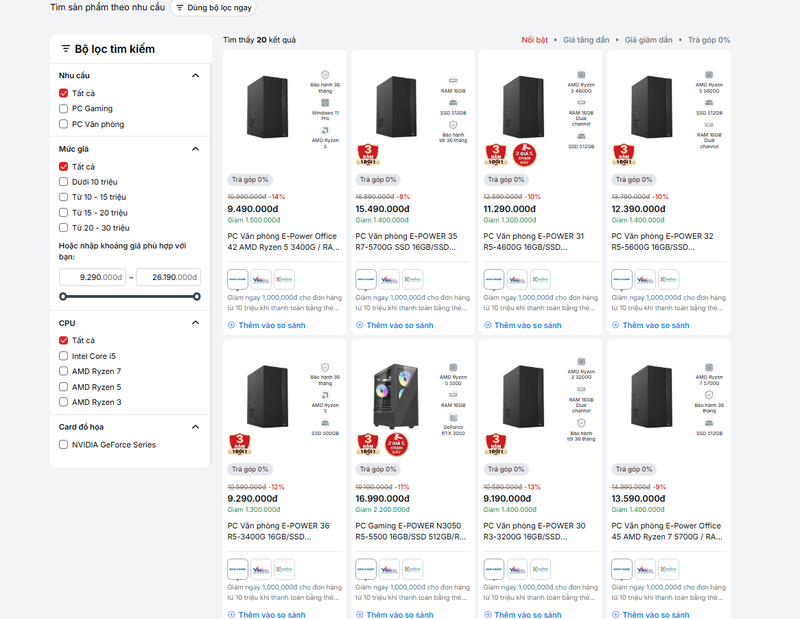Click the E-POWER 31 PC image
800x619 pixels.
pyautogui.click(x=523, y=107)
